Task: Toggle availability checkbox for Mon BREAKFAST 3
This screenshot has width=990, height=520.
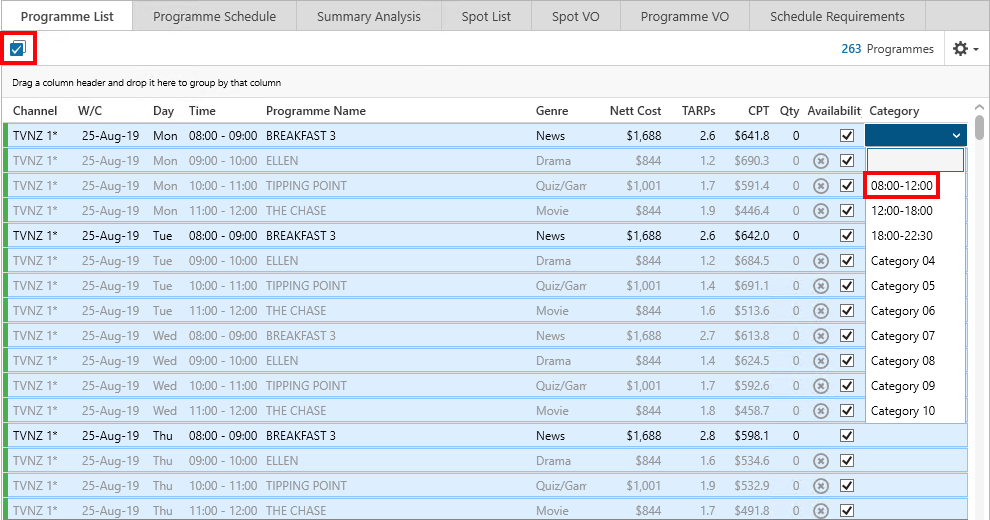Action: 847,136
